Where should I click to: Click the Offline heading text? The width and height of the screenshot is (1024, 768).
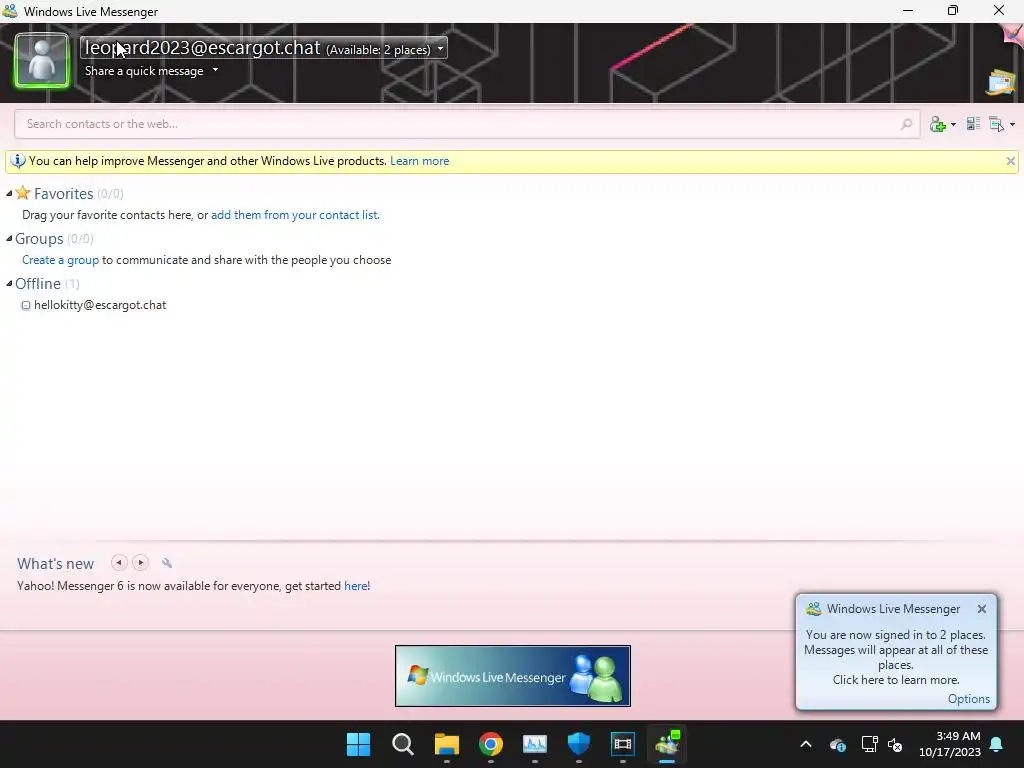pyautogui.click(x=38, y=284)
